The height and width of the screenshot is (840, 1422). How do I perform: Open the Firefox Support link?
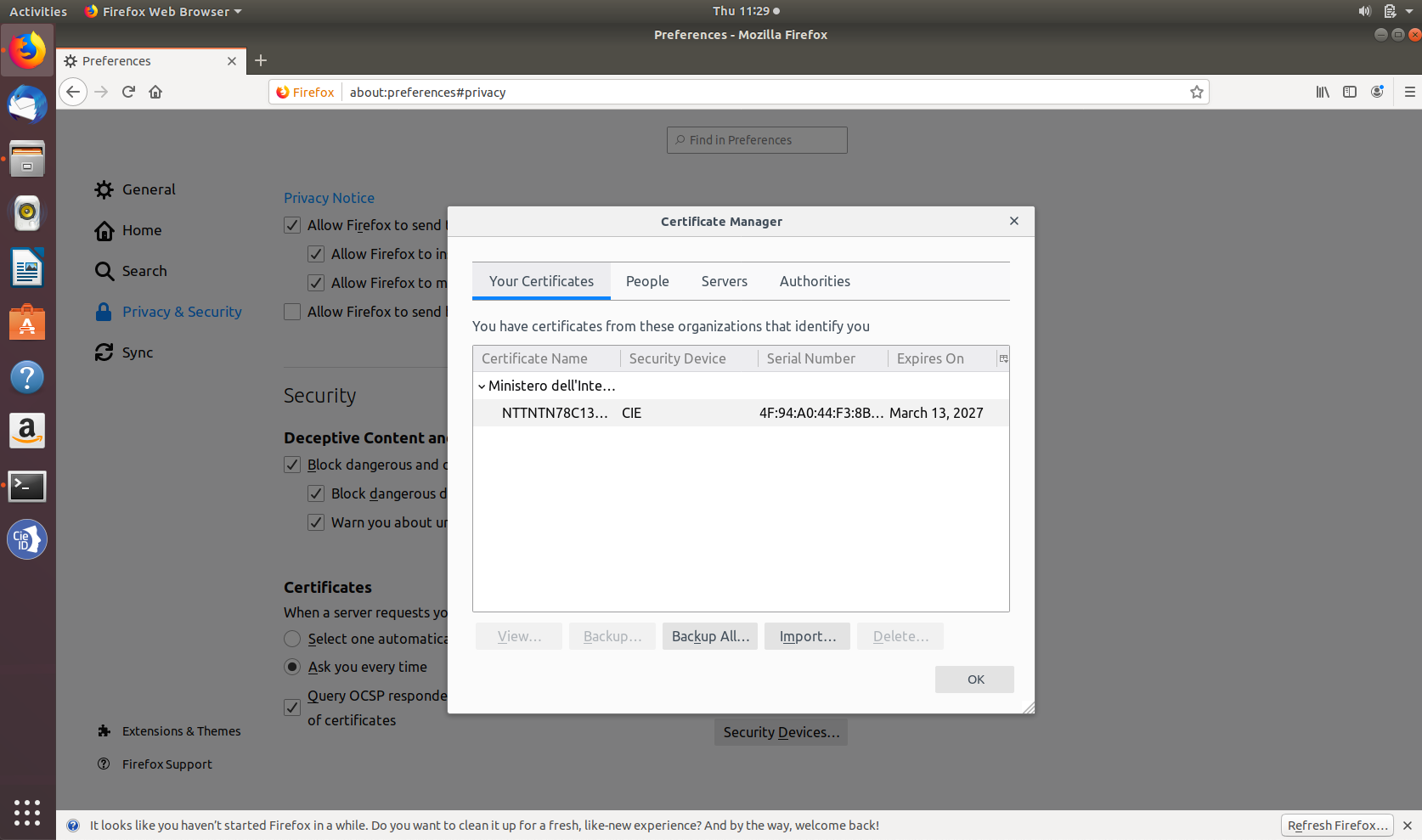coord(155,764)
